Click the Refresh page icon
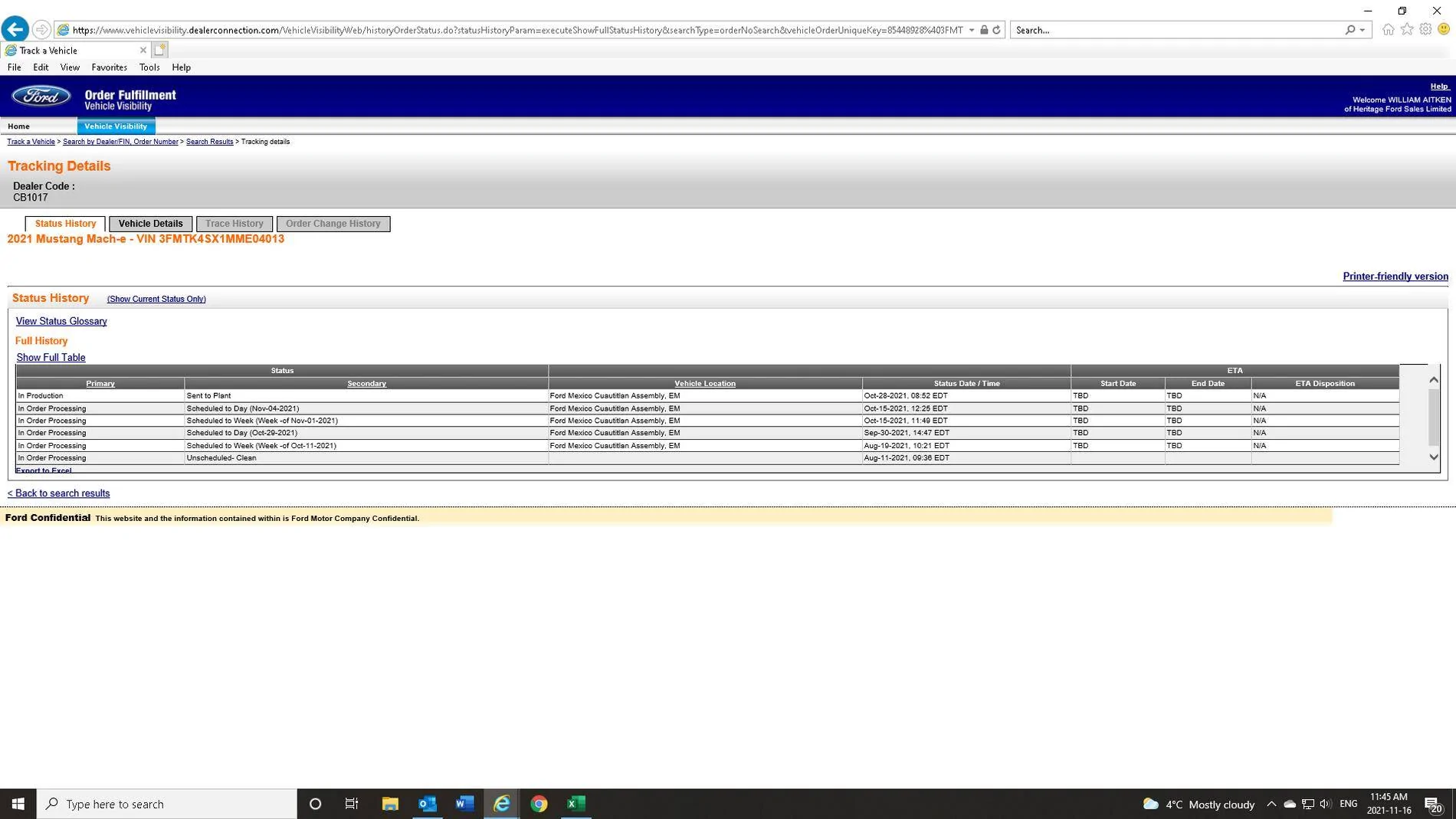The width and height of the screenshot is (1456, 819). pos(996,30)
